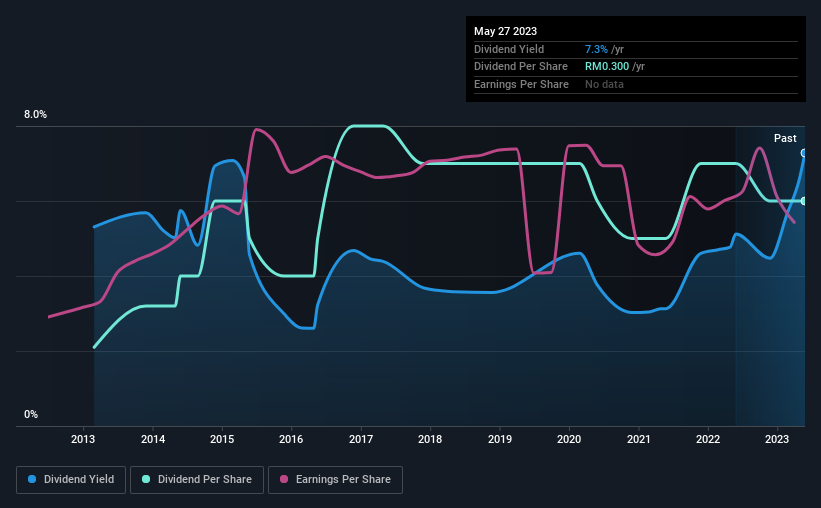Click the RM0.300 dividend per share value
Image resolution: width=821 pixels, height=508 pixels.
607,67
